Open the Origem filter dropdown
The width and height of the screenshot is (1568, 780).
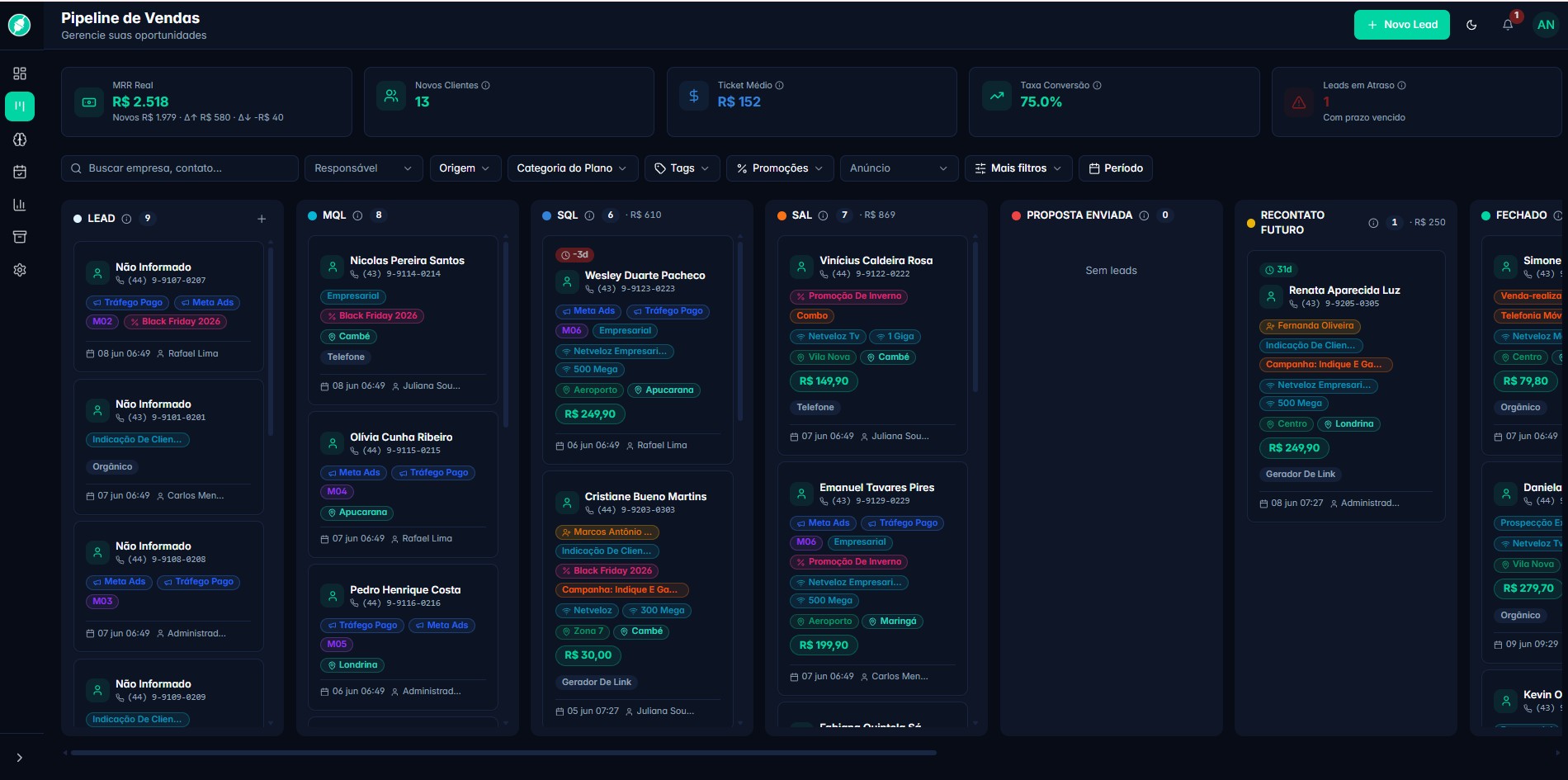(x=465, y=168)
